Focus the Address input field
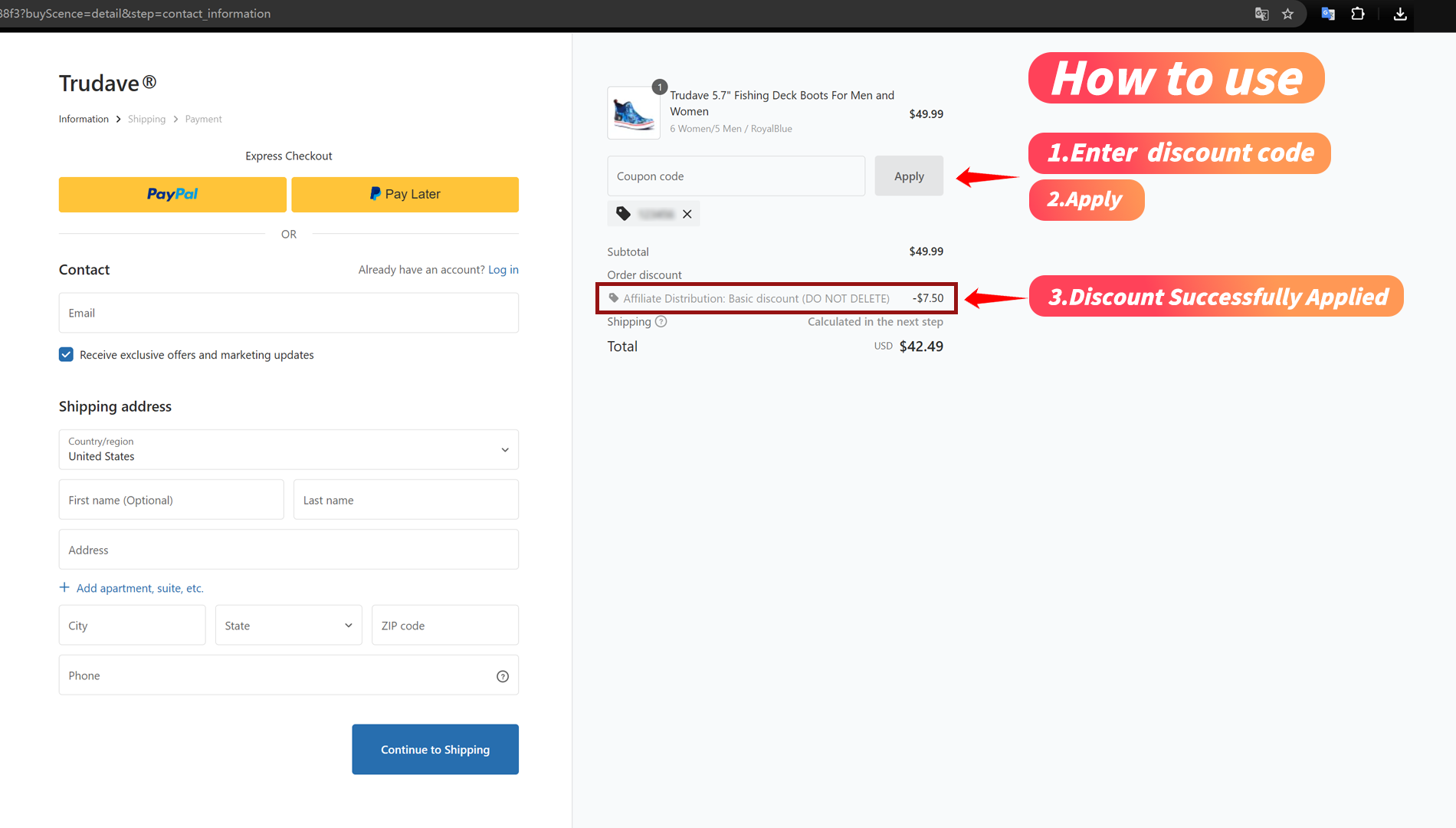1456x828 pixels. click(x=289, y=550)
